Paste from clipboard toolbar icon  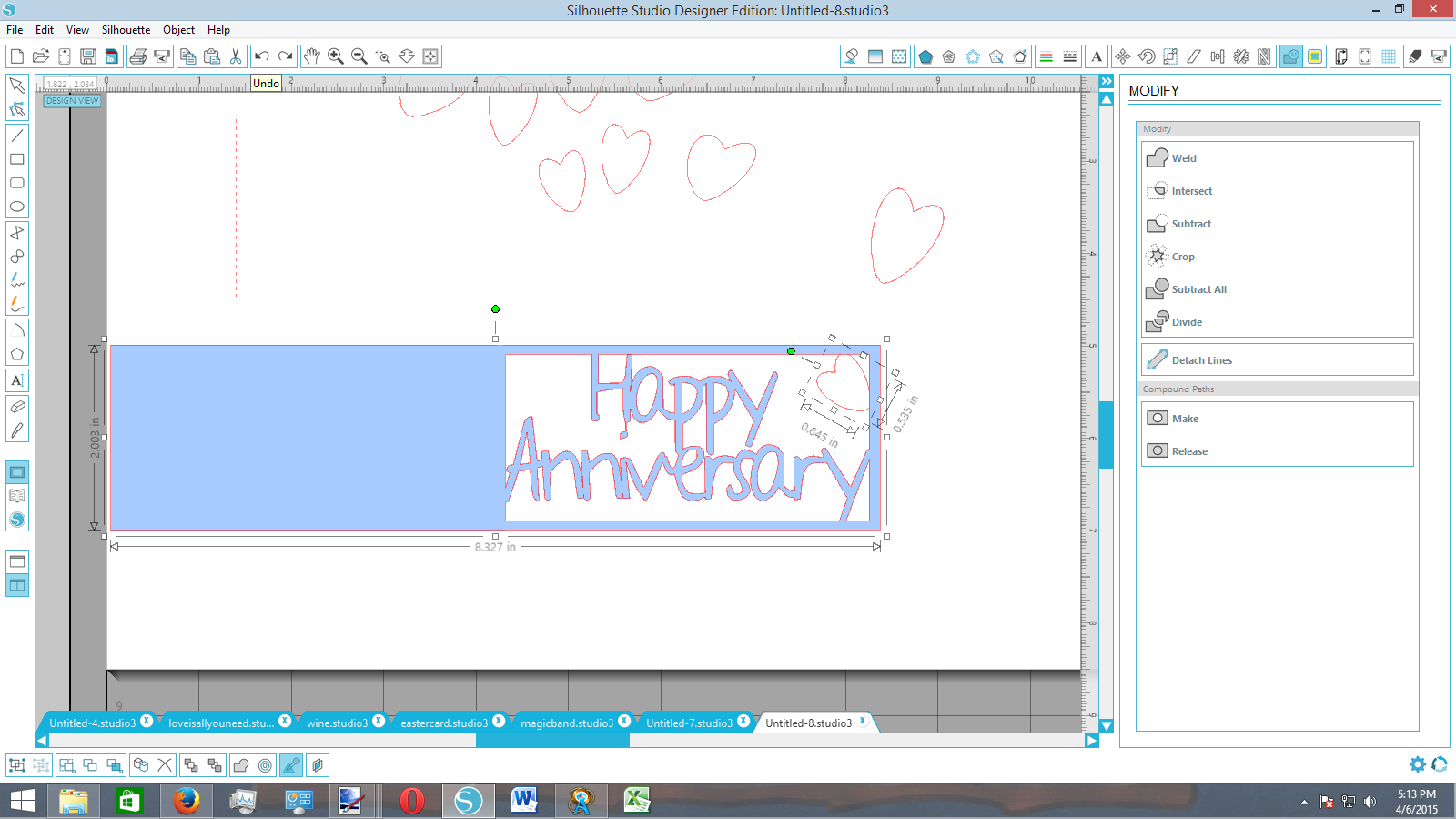pyautogui.click(x=211, y=56)
